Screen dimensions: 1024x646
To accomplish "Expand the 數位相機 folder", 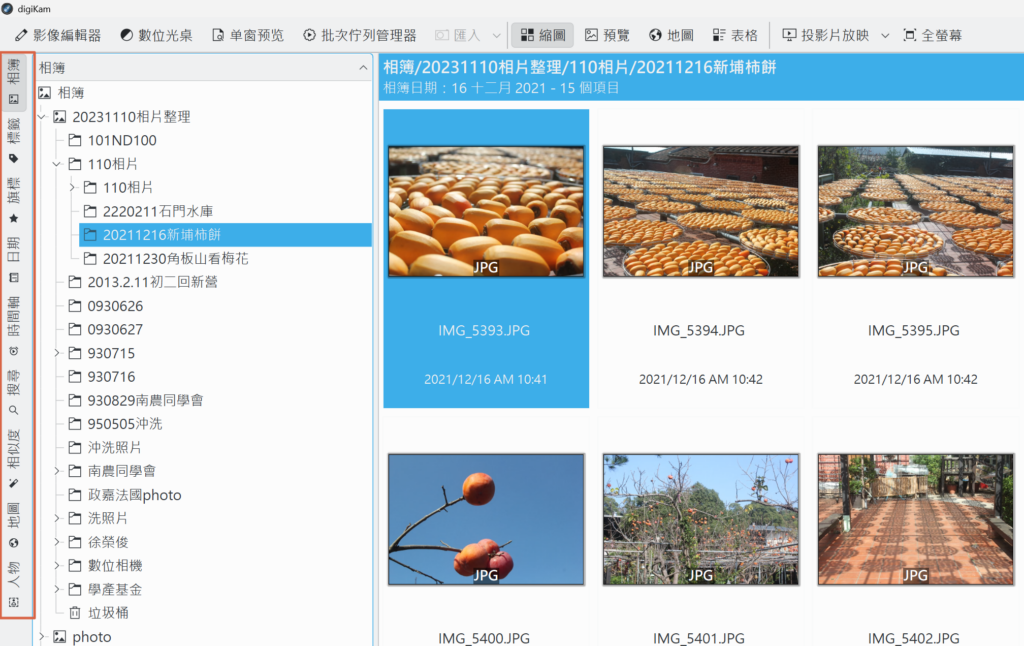I will (57, 566).
